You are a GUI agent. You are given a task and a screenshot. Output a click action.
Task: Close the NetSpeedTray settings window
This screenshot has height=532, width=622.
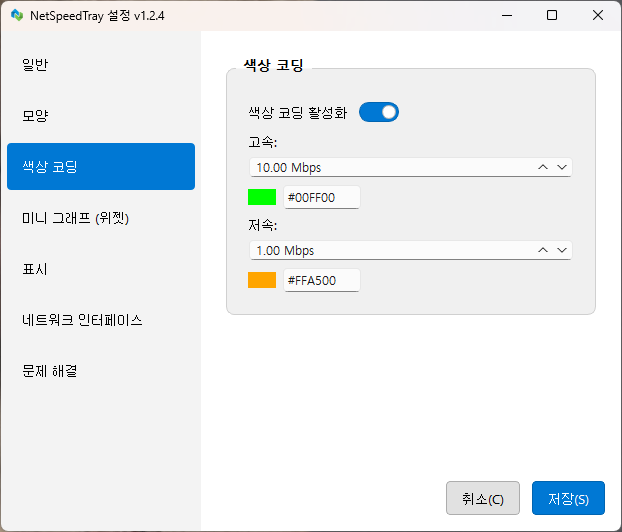click(598, 15)
